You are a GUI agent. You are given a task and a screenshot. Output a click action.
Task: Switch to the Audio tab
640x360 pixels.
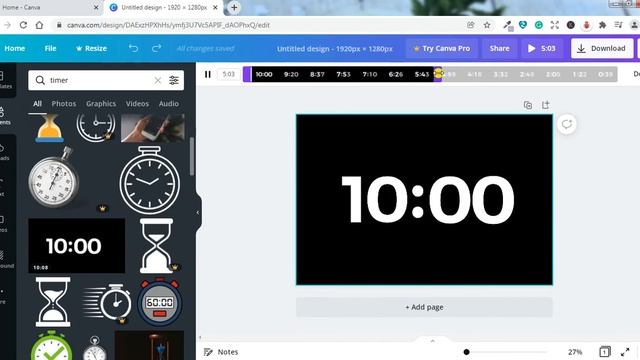click(x=169, y=104)
